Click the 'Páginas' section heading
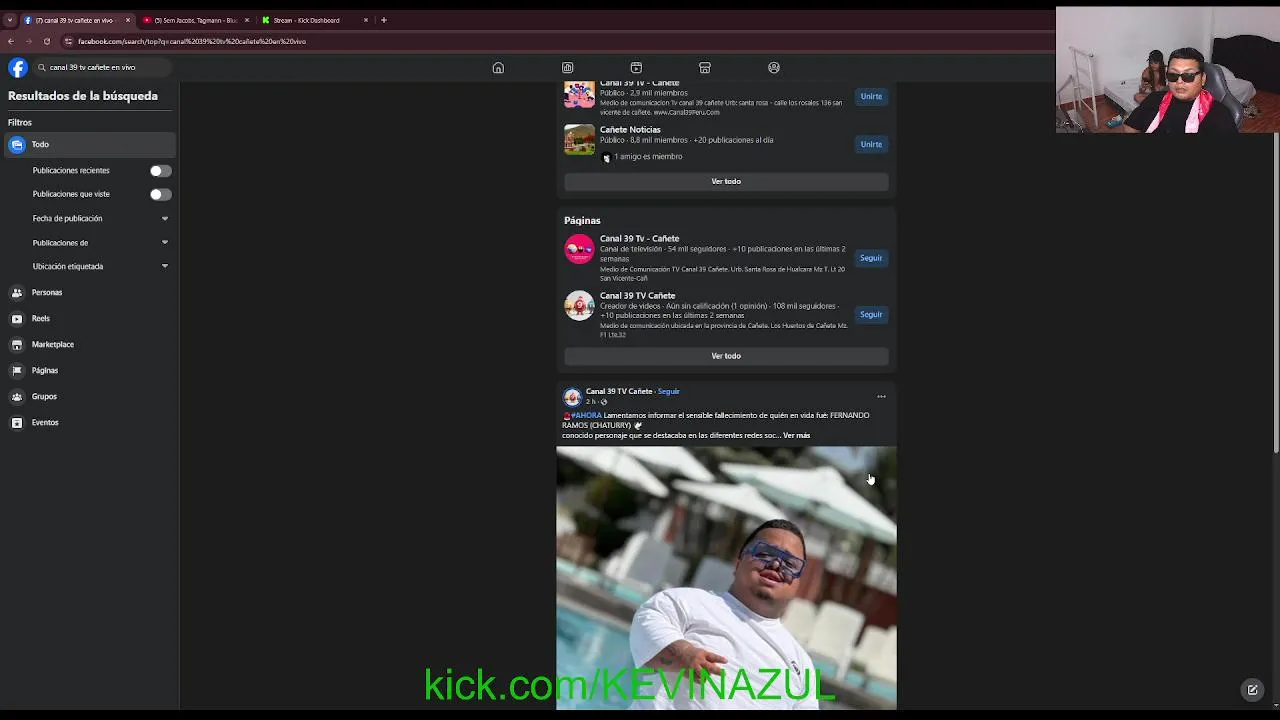The image size is (1280, 720). (582, 220)
